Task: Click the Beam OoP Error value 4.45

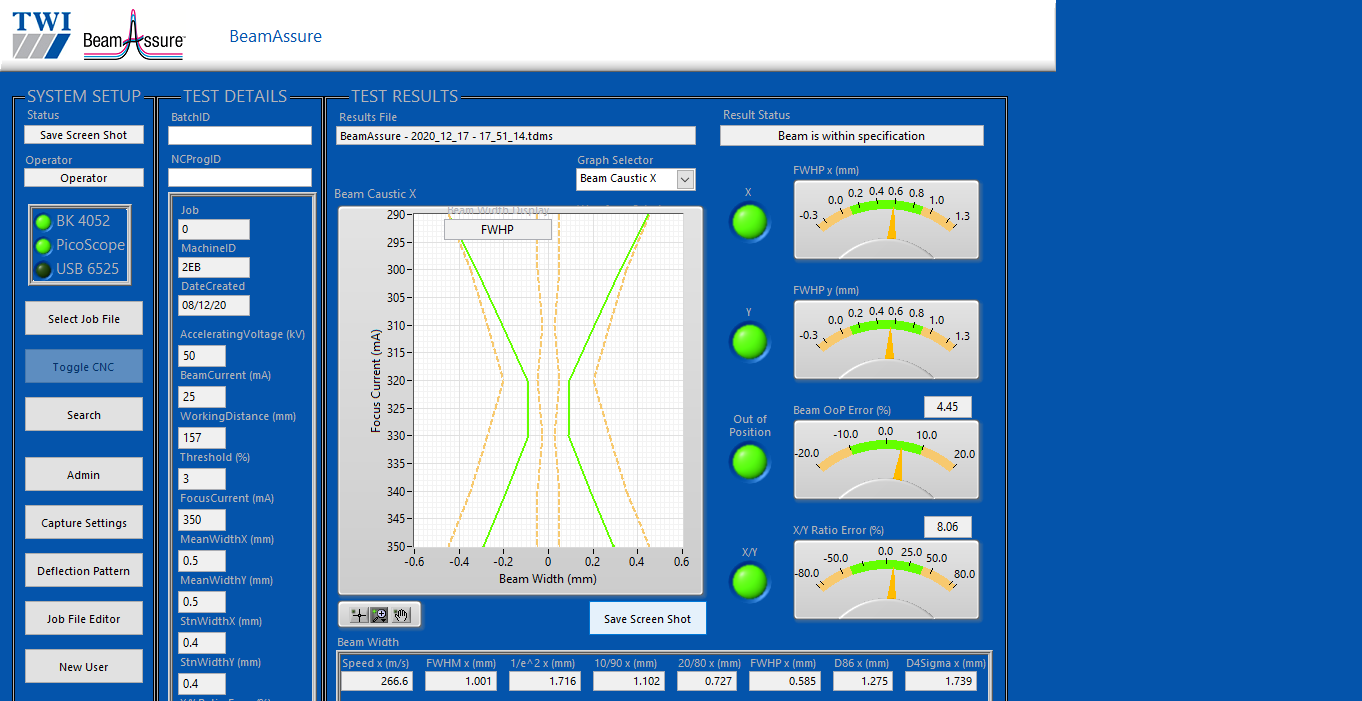Action: click(948, 407)
